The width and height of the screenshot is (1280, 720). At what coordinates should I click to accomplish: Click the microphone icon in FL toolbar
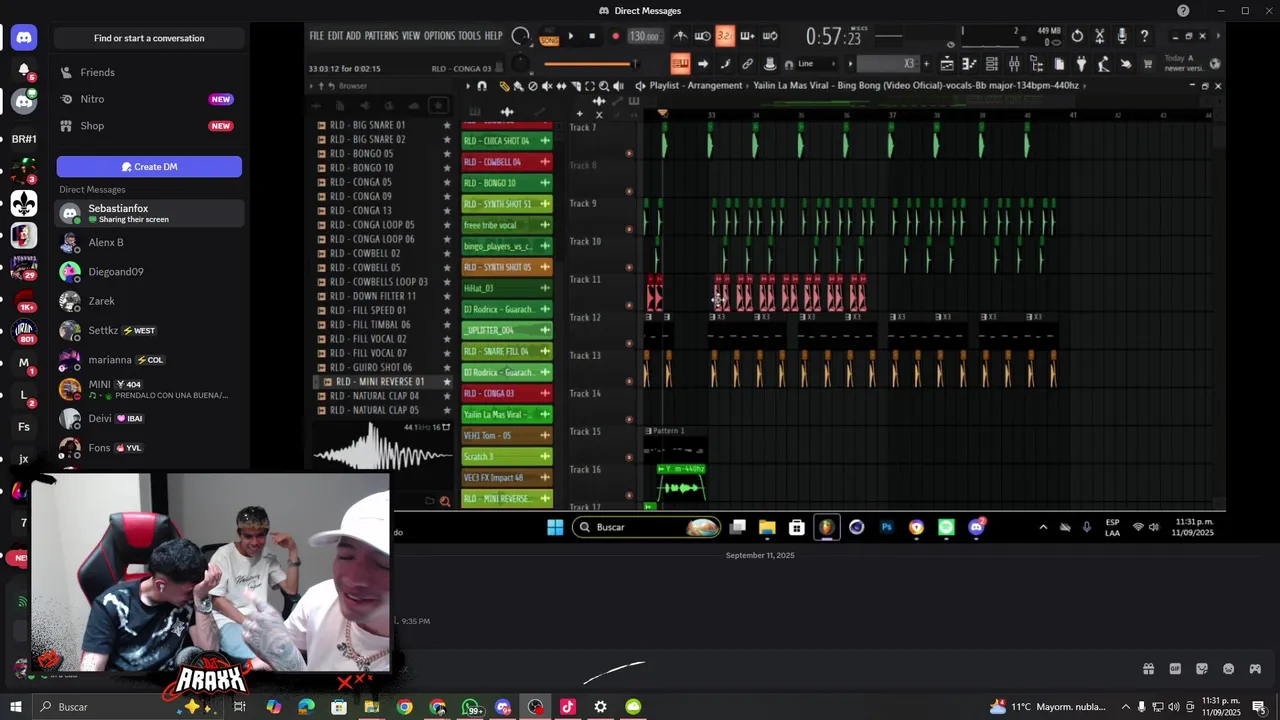pos(1122,36)
